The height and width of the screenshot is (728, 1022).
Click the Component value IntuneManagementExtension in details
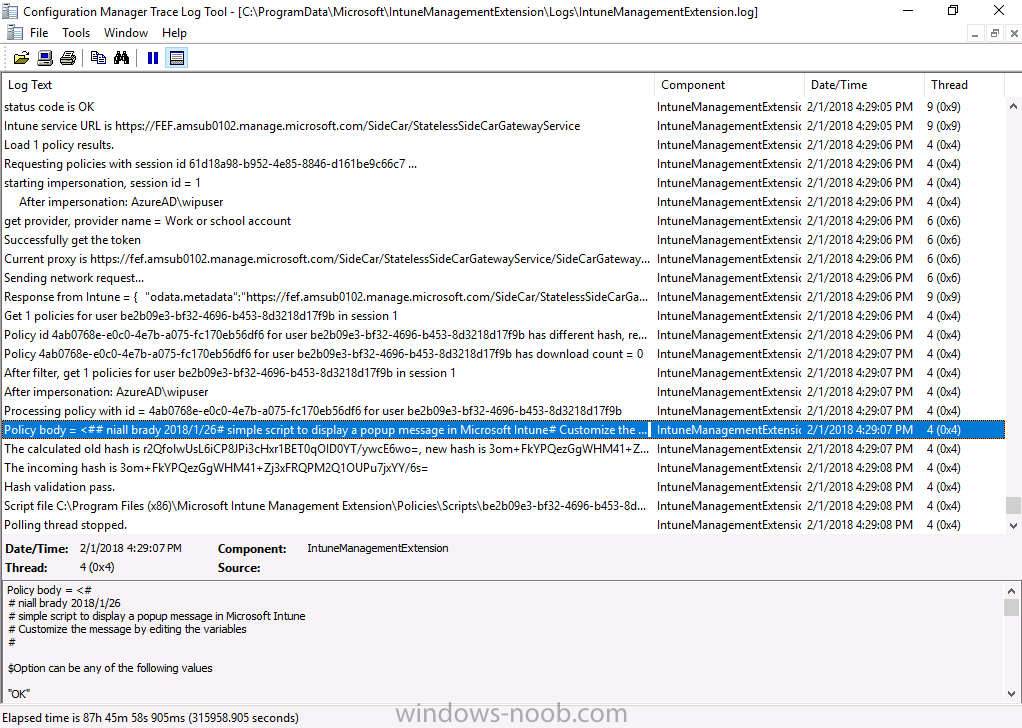[x=377, y=549]
